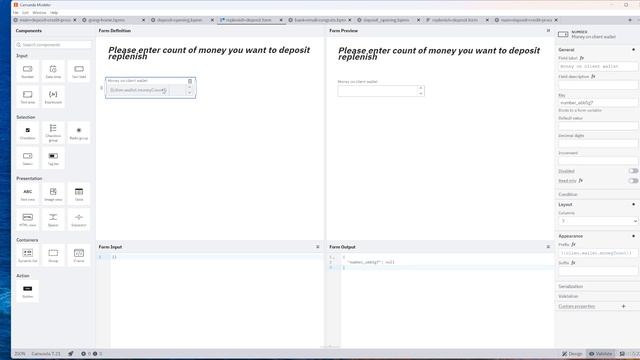
Task: Select the Number input component
Action: 27,71
